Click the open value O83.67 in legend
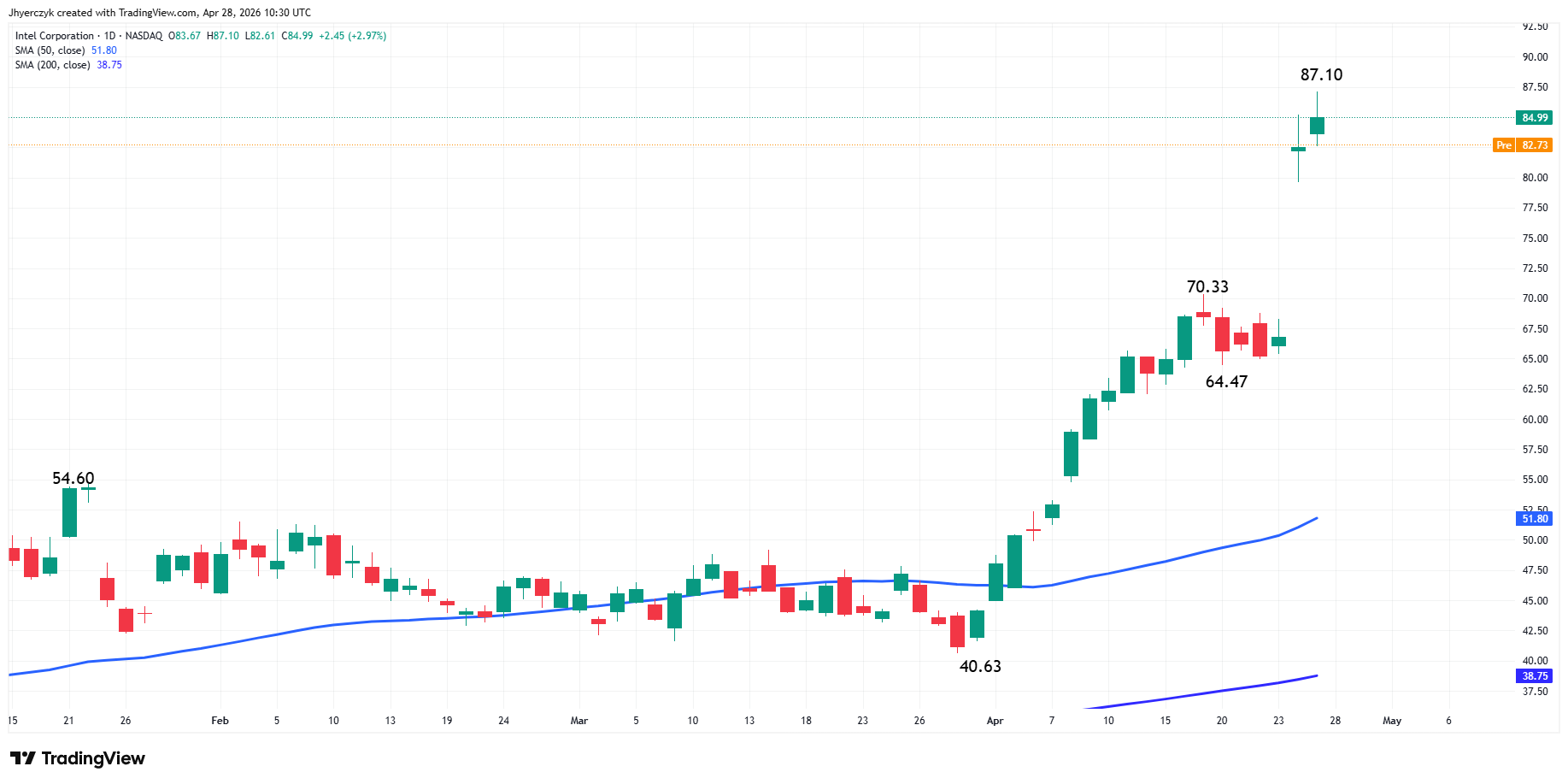This screenshot has width=1568, height=784. (x=185, y=36)
